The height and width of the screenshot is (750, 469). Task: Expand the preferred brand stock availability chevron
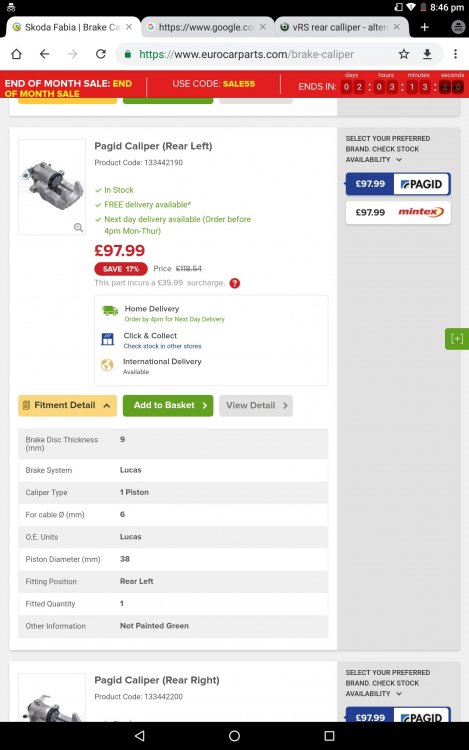click(399, 160)
